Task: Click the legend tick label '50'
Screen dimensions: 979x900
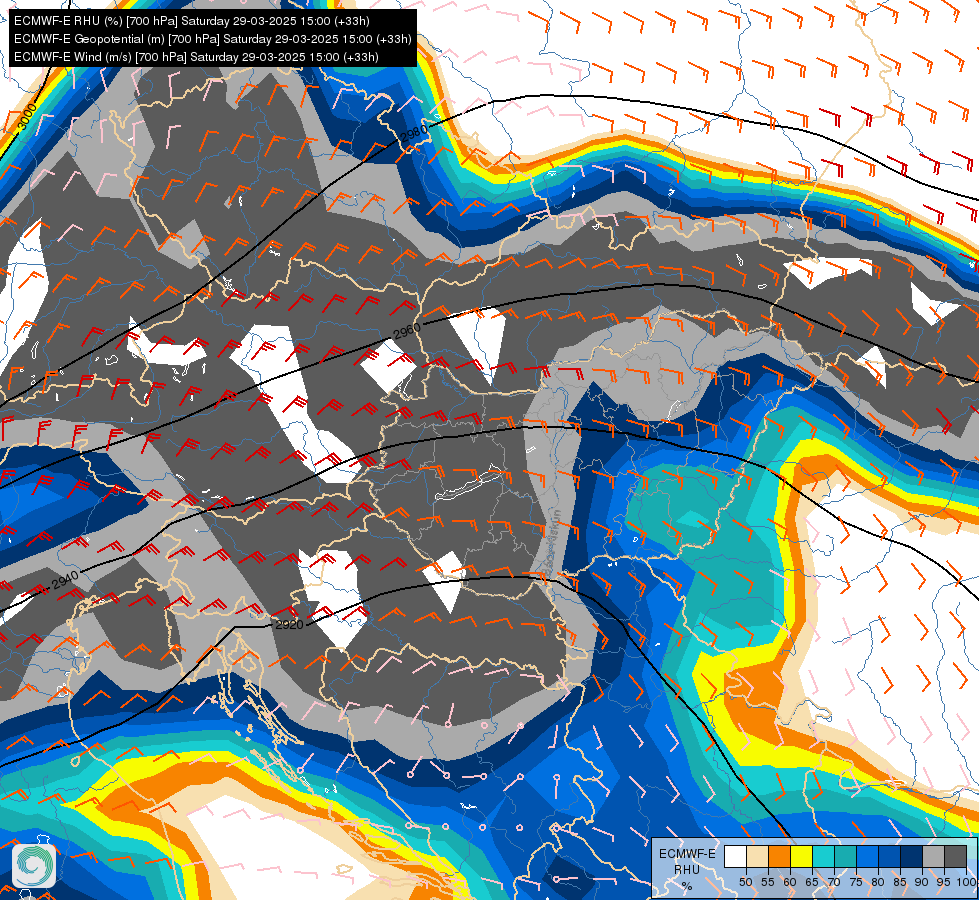Action: pos(745,882)
